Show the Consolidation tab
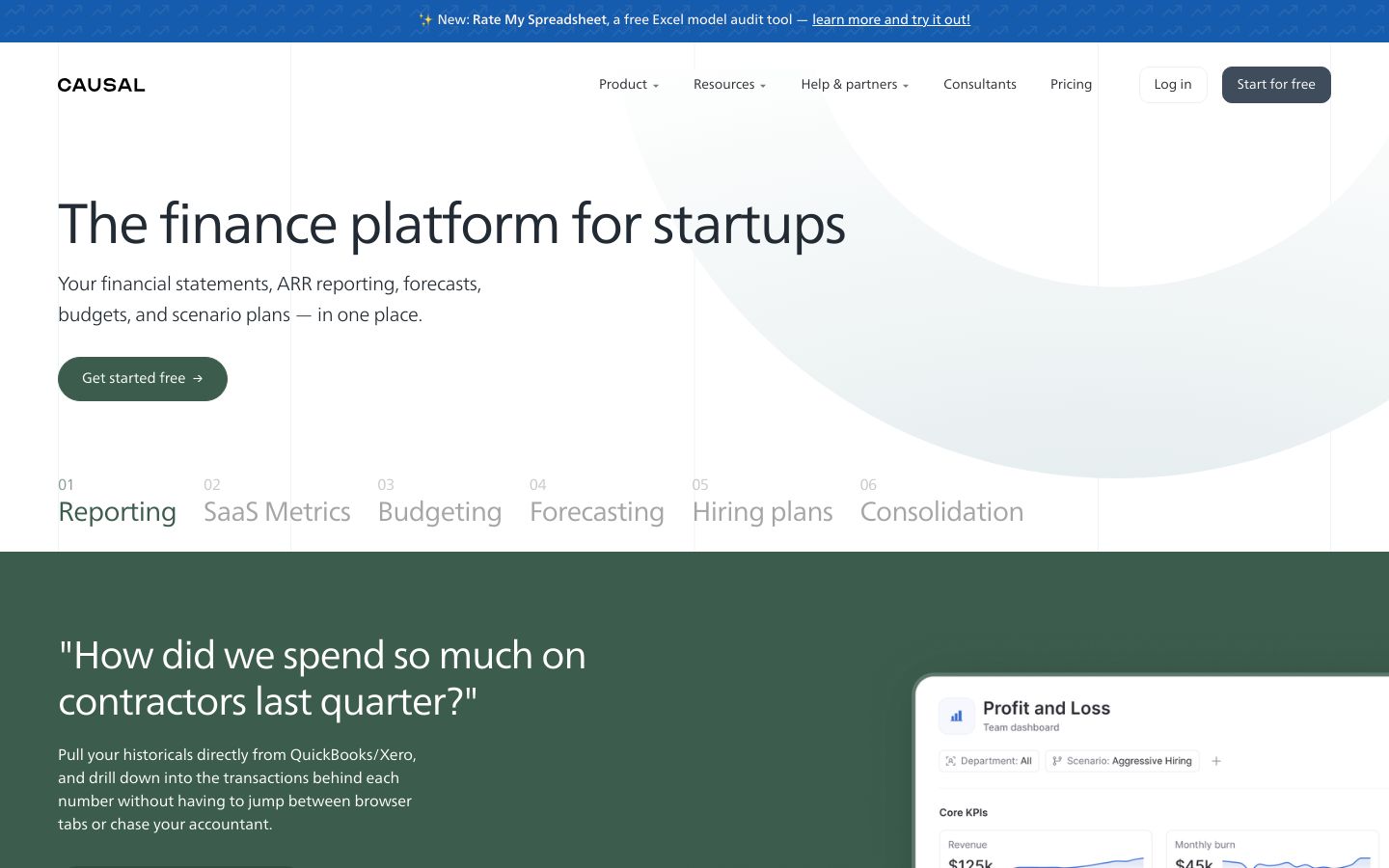This screenshot has width=1389, height=868. pyautogui.click(x=941, y=501)
